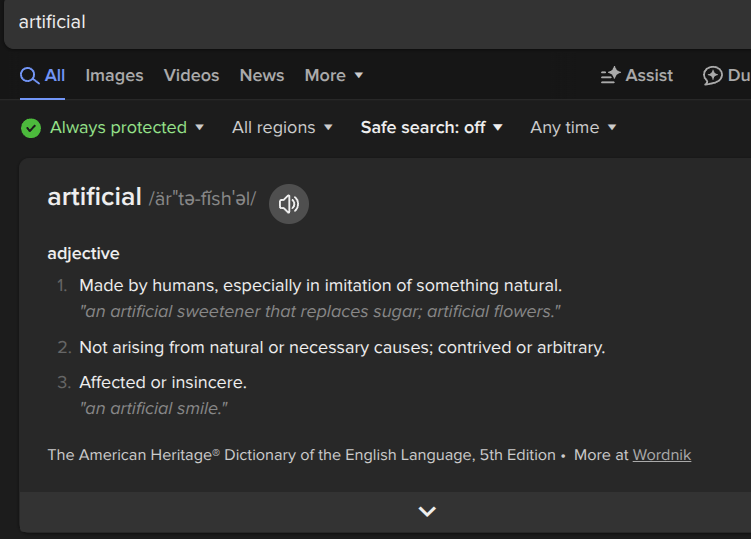
Task: Open the Safe search: off dropdown
Action: coord(432,128)
